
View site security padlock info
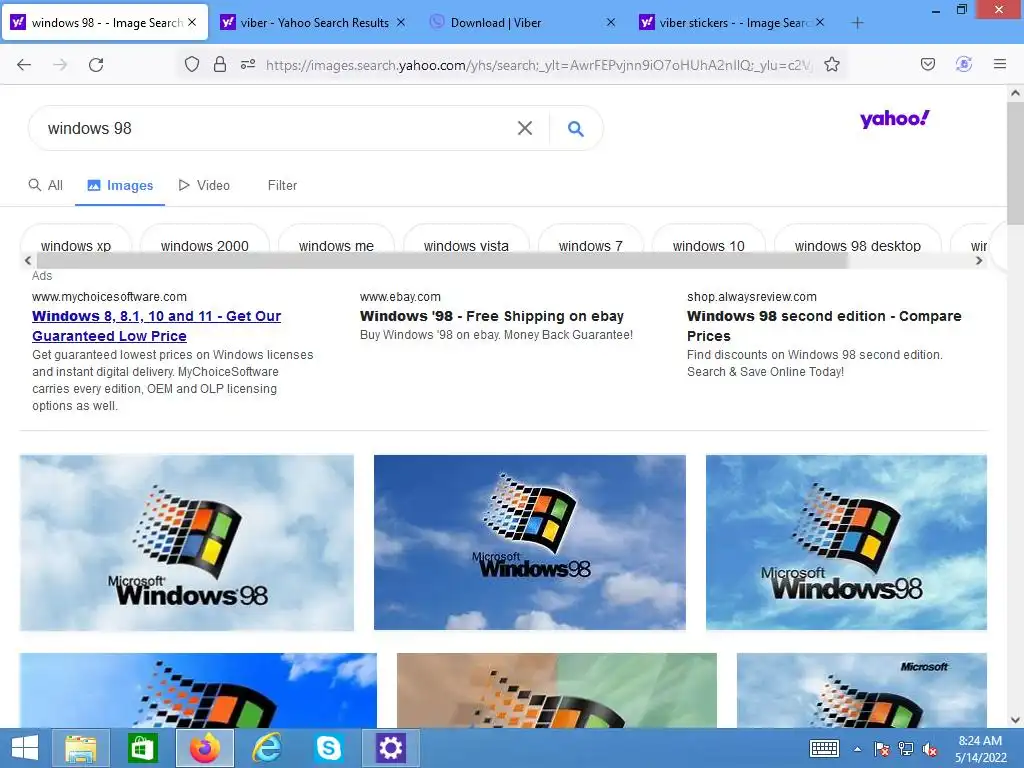220,64
